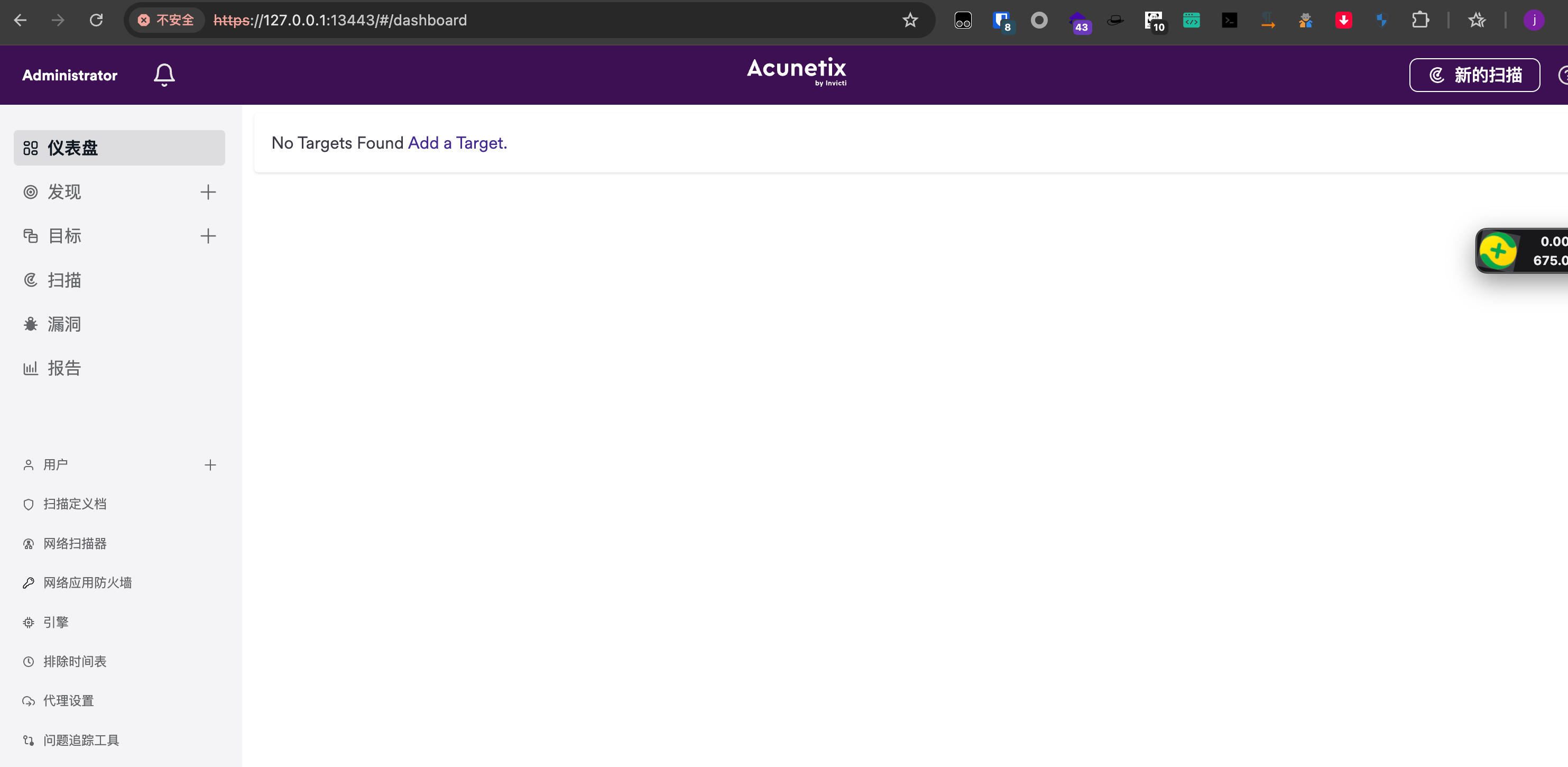Click the Discovery target icon in sidebar

coord(31,193)
